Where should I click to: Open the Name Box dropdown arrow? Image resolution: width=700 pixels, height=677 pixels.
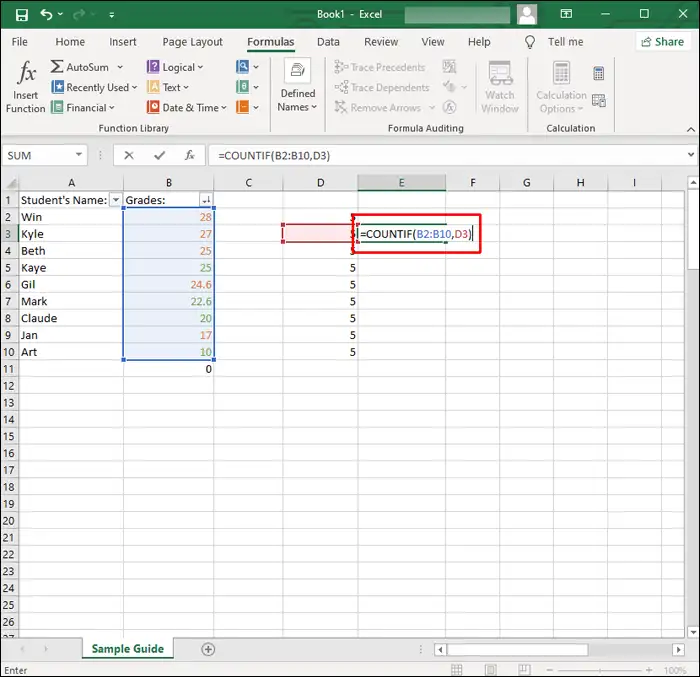(79, 155)
